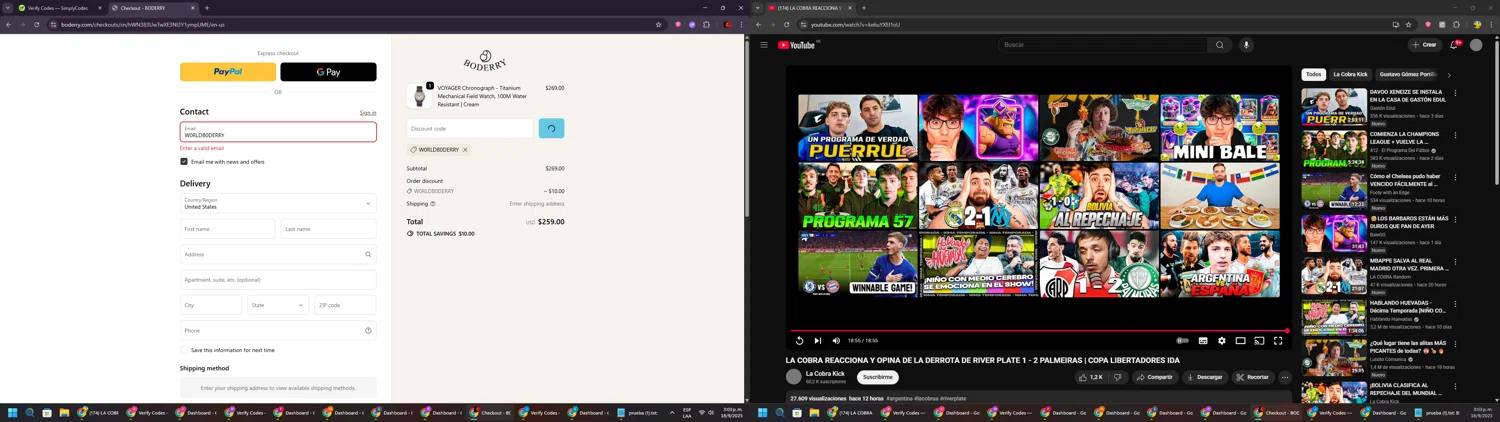This screenshot has width=1500, height=422.
Task: Open the Country/Region dropdown
Action: pos(278,203)
